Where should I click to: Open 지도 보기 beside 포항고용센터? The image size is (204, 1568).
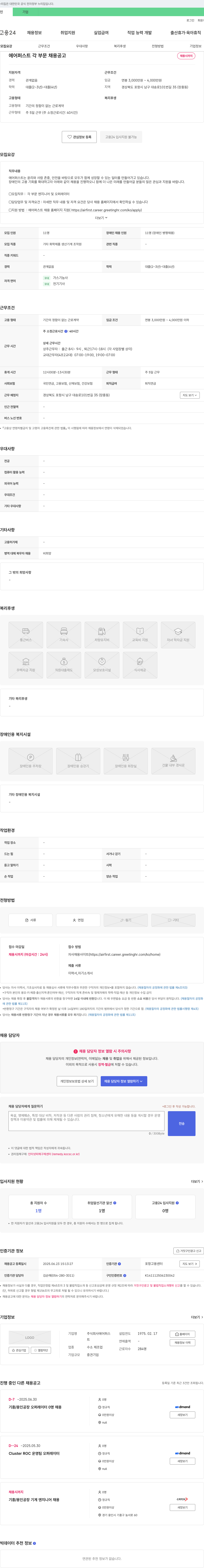coord(189,1264)
